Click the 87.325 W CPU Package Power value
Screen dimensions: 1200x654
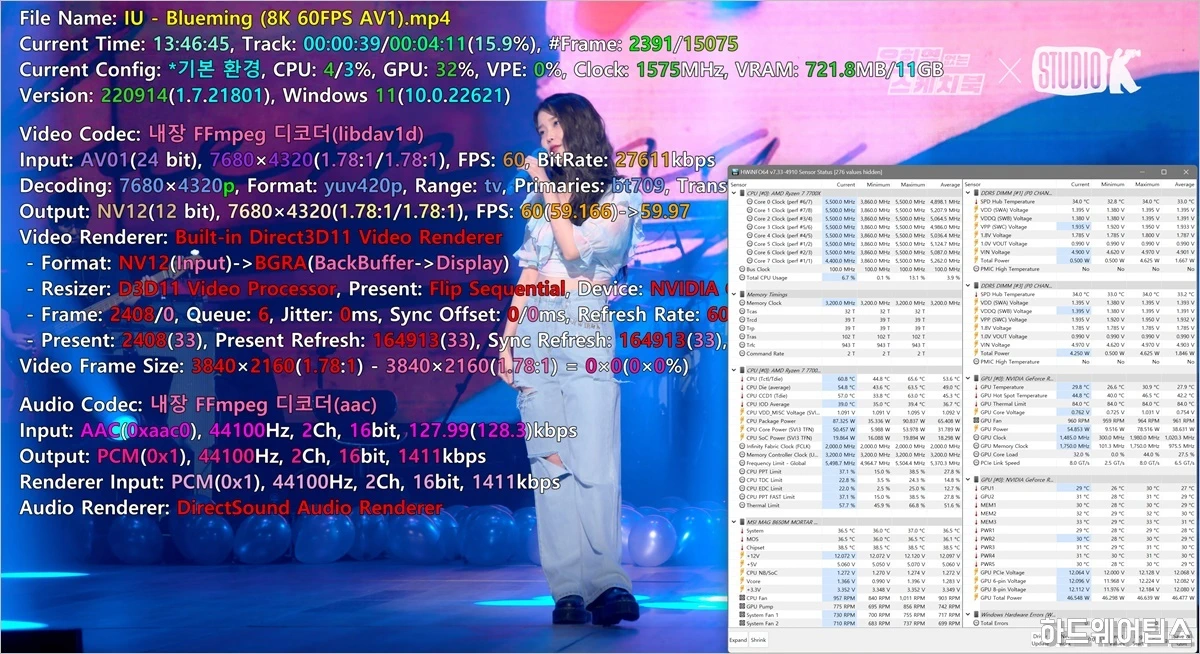point(845,421)
